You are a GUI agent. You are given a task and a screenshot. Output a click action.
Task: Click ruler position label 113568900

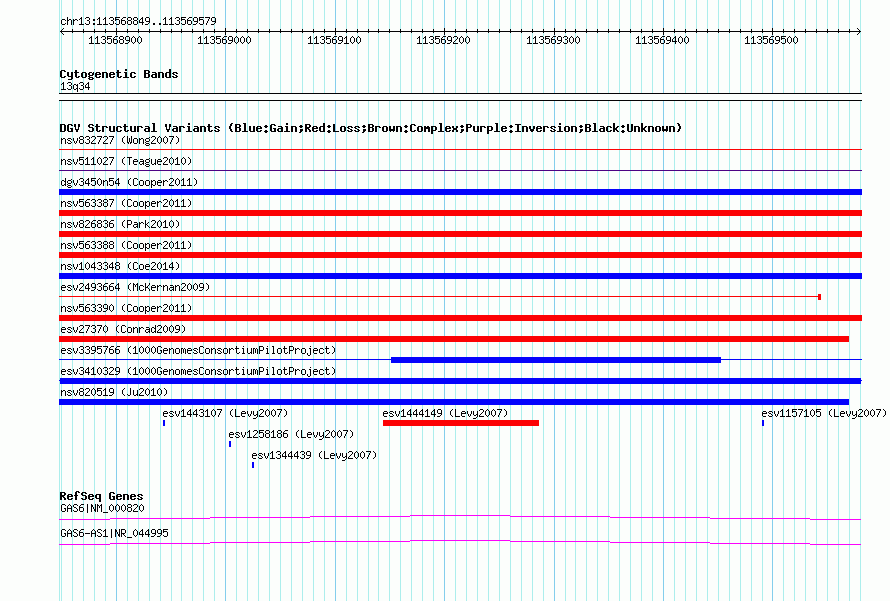[115, 40]
